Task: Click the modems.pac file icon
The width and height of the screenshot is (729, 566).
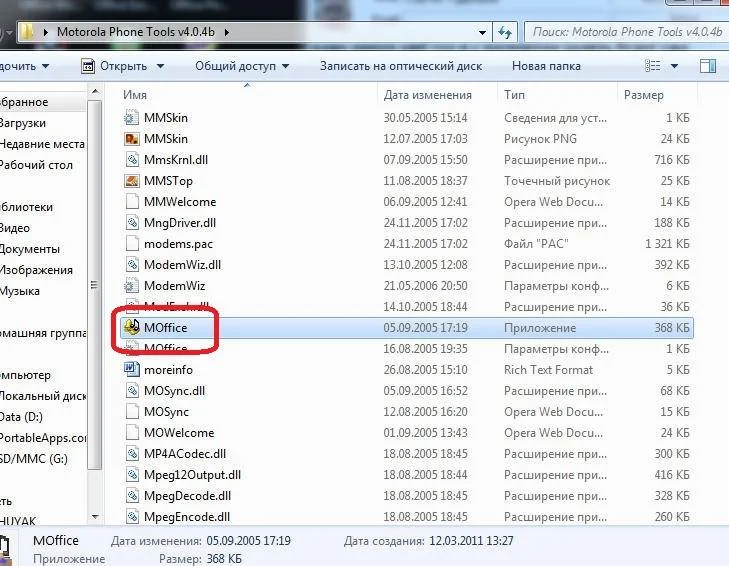Action: point(132,243)
